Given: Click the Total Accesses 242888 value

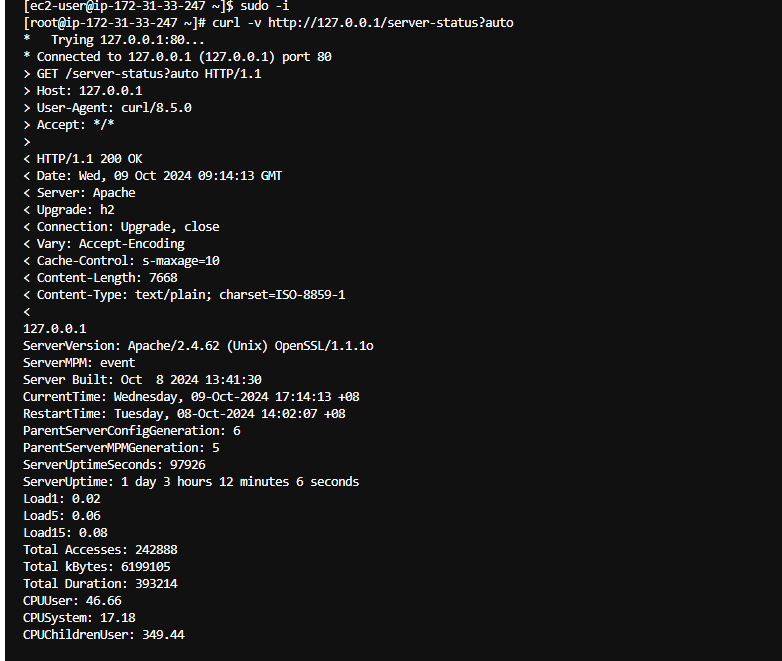Looking at the screenshot, I should (x=156, y=549).
